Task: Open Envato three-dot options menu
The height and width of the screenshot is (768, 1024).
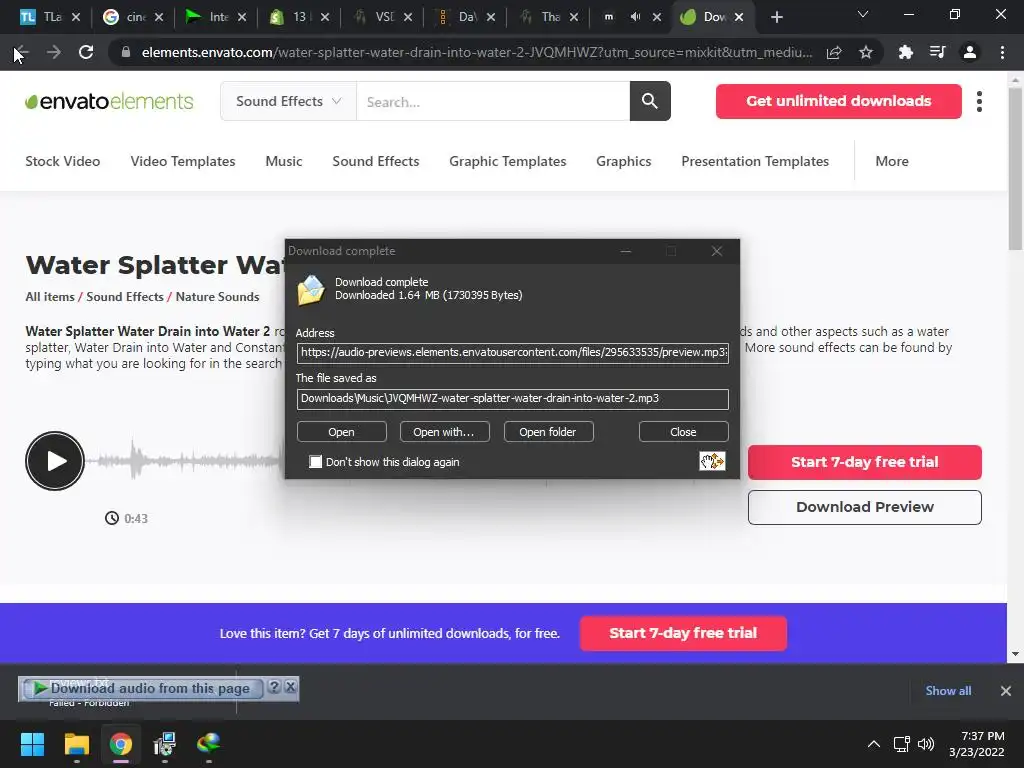Action: click(x=979, y=101)
